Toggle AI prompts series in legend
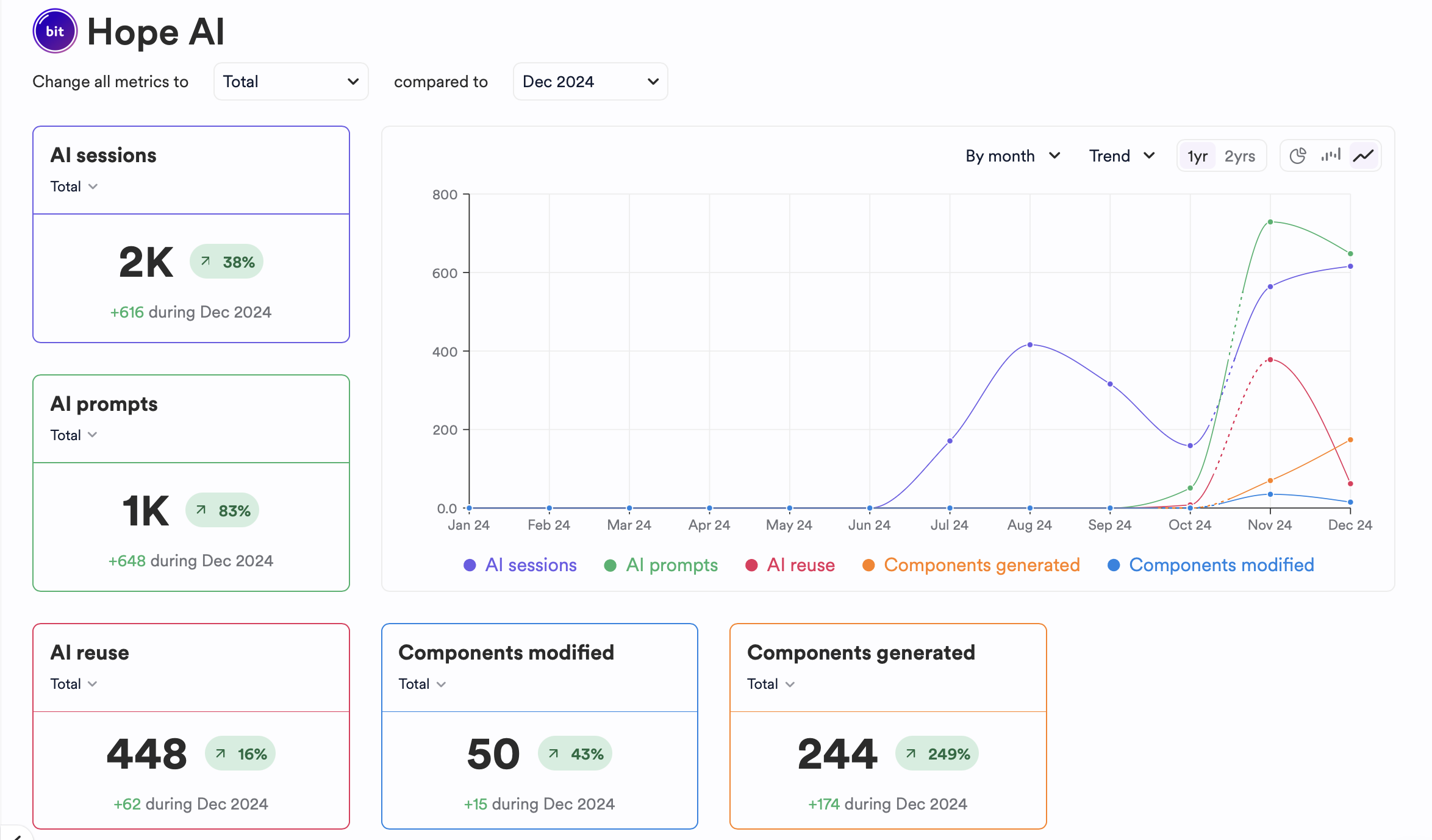Image resolution: width=1432 pixels, height=840 pixels. coord(661,565)
